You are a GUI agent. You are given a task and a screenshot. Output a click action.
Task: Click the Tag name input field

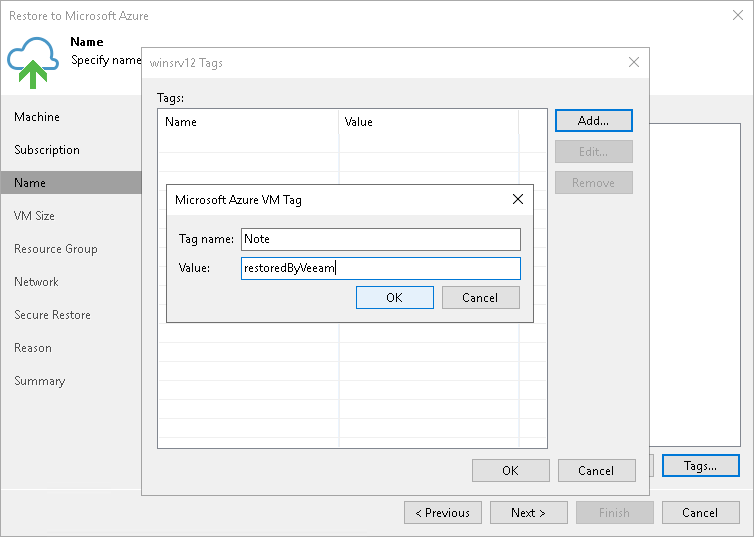coord(380,239)
